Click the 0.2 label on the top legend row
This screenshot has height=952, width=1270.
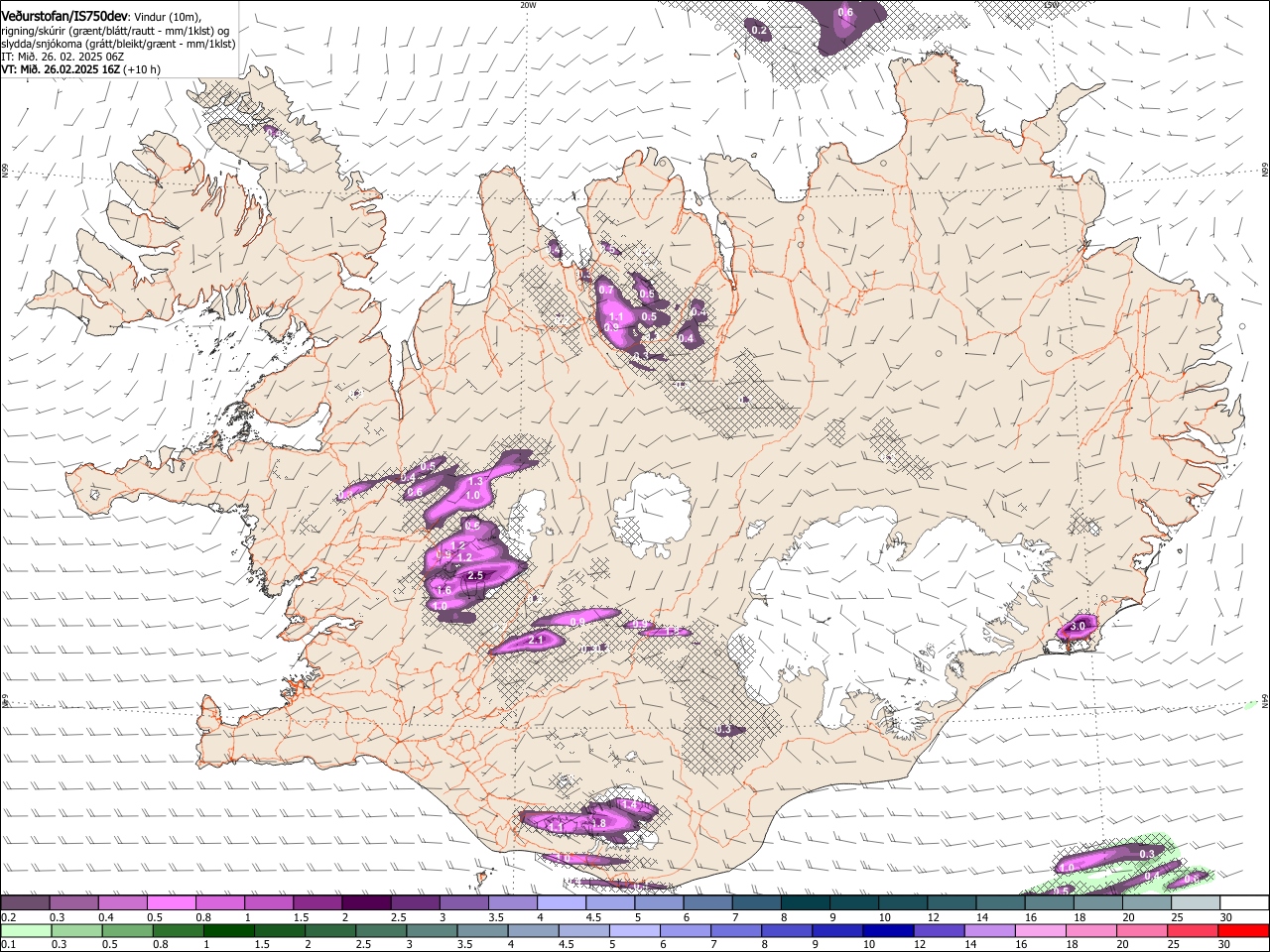7,917
